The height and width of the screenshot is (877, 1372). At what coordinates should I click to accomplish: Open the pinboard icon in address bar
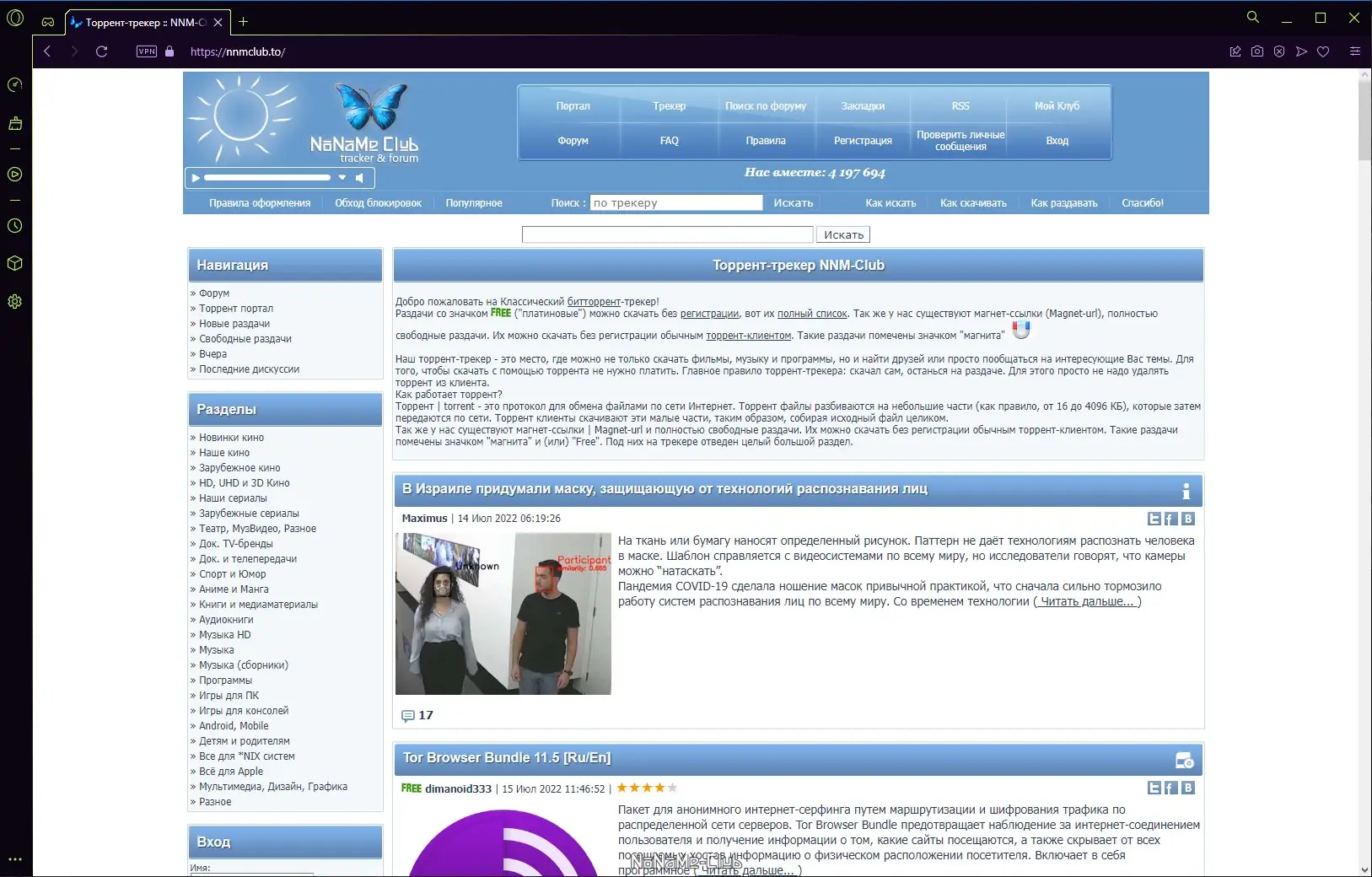pyautogui.click(x=1235, y=51)
